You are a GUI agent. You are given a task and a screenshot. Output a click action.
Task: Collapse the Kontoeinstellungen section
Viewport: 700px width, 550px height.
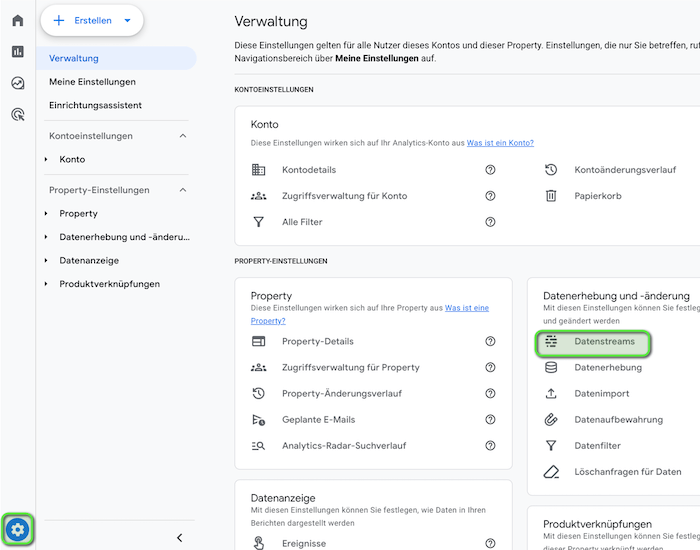coord(182,136)
